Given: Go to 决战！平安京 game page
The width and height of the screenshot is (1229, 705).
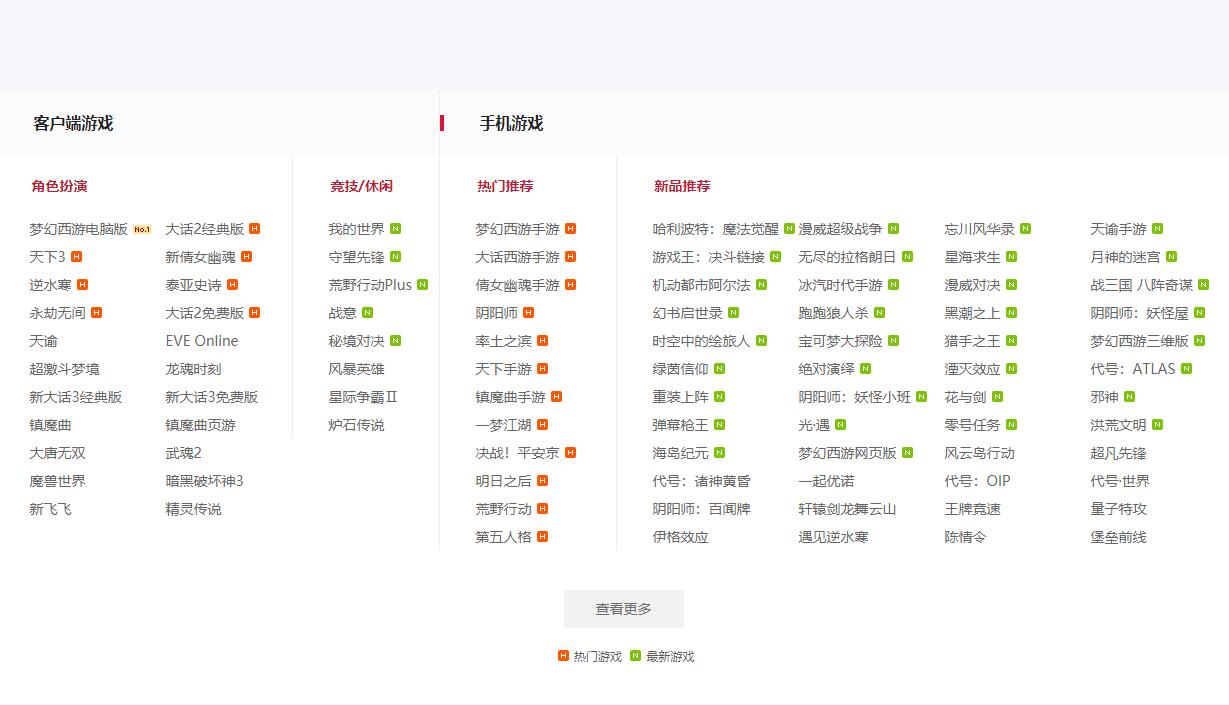Looking at the screenshot, I should point(518,453).
